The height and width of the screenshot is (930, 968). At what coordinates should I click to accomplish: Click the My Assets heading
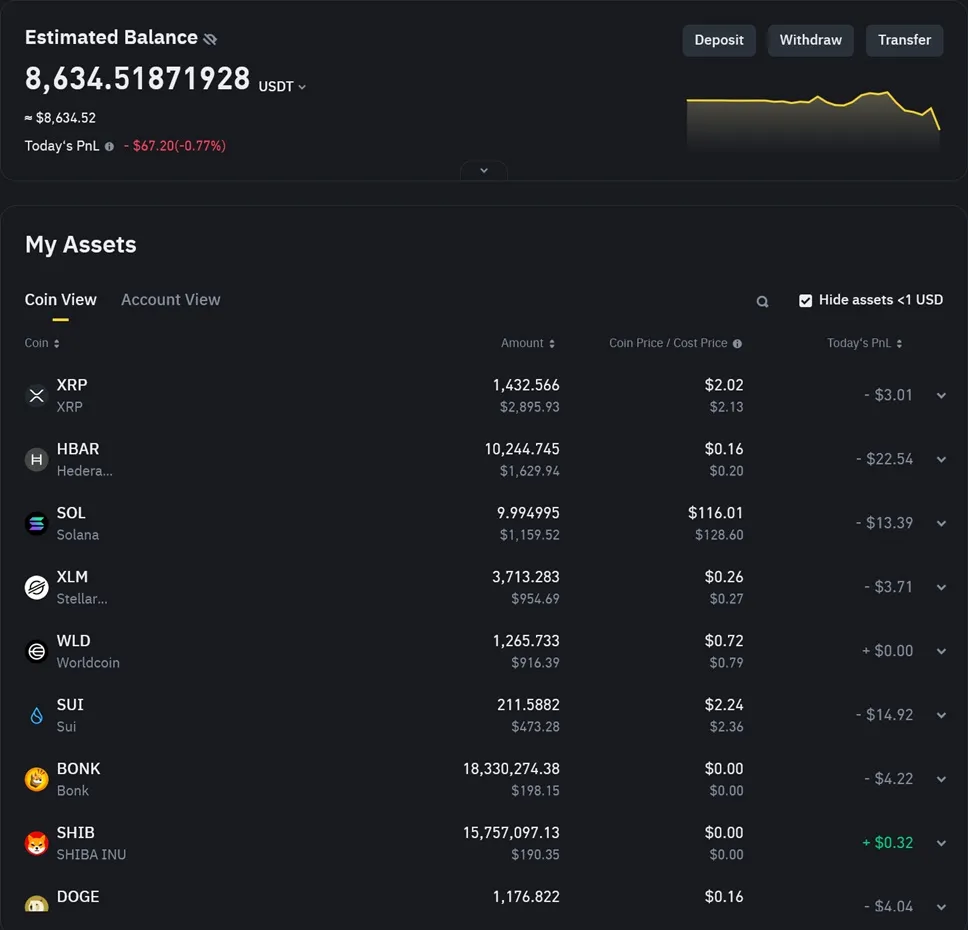point(80,245)
